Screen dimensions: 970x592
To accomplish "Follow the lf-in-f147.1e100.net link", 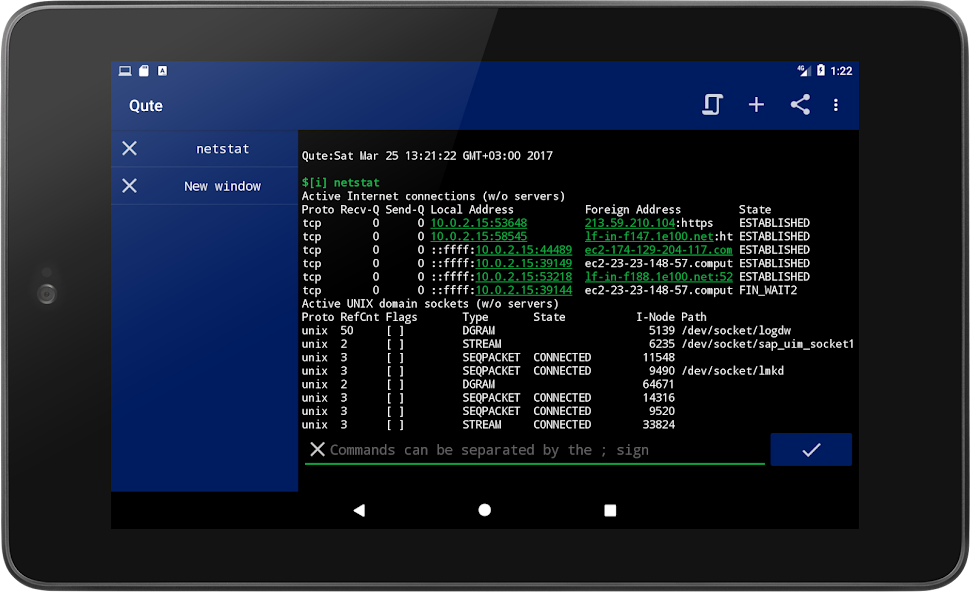I will (x=650, y=237).
